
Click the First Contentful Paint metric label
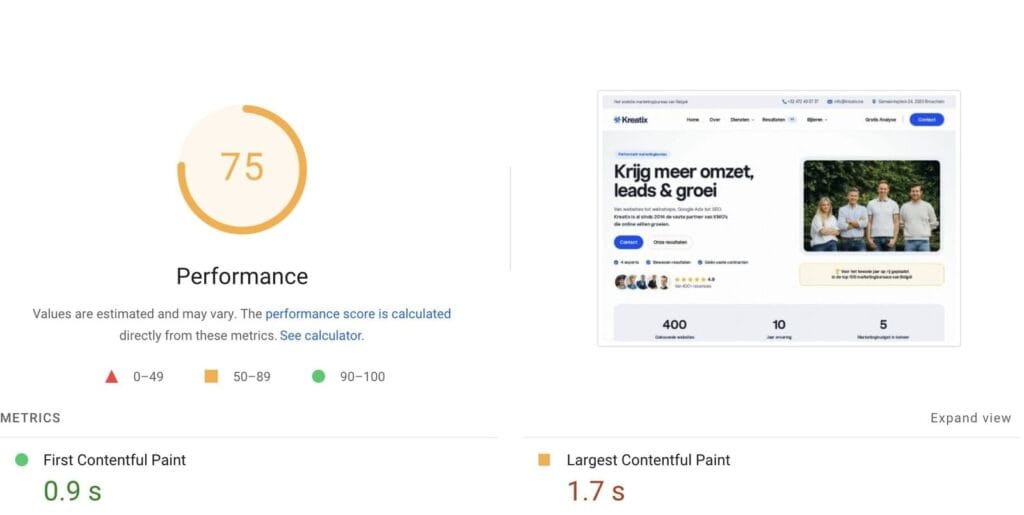coord(114,460)
